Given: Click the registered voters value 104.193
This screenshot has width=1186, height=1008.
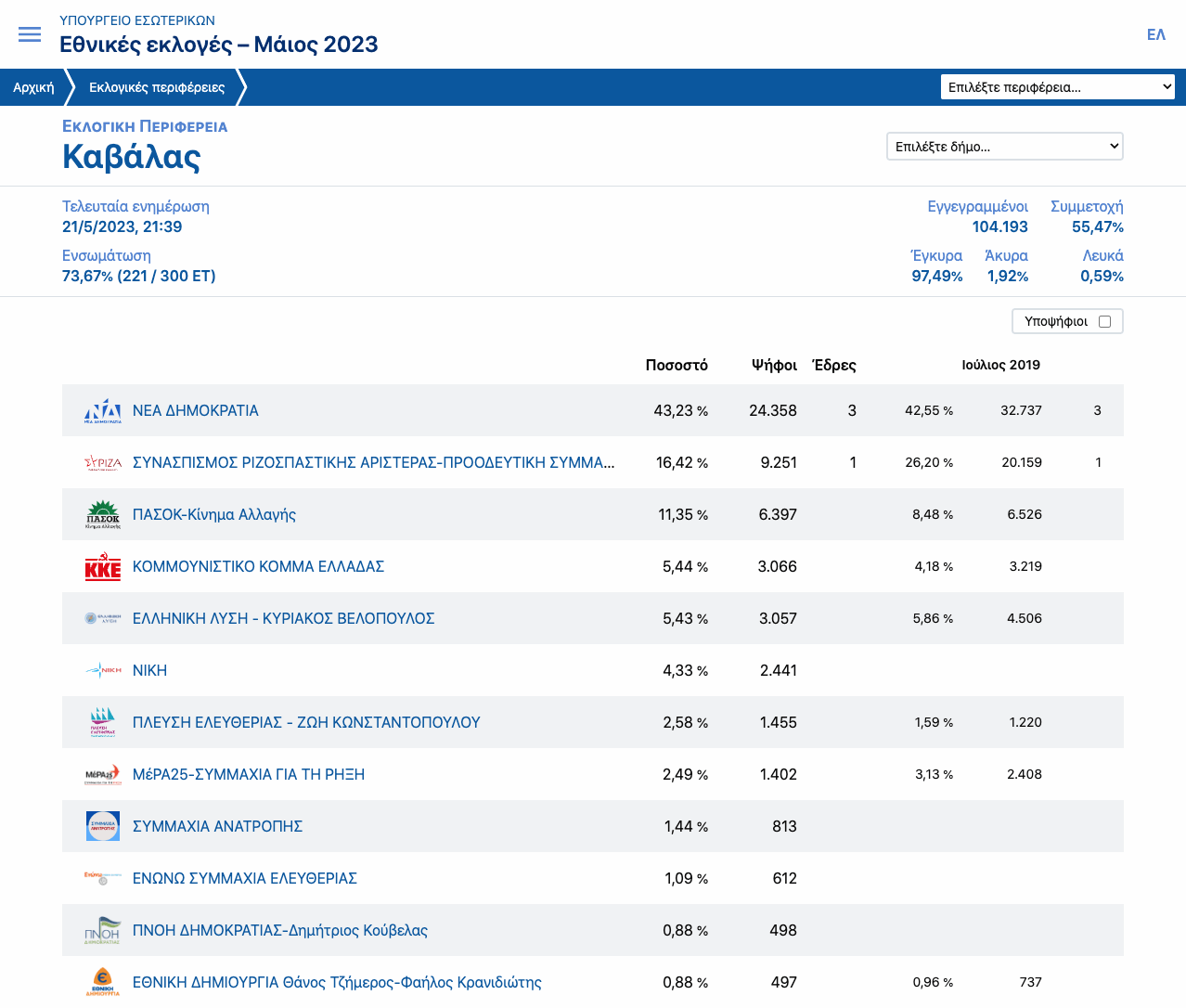Looking at the screenshot, I should tap(999, 226).
